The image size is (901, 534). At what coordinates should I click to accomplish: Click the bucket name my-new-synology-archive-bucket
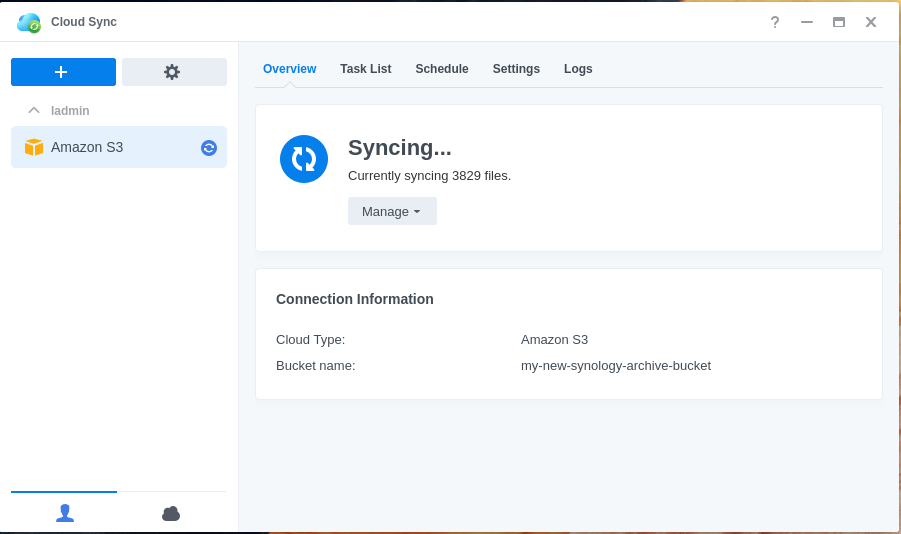coord(615,366)
